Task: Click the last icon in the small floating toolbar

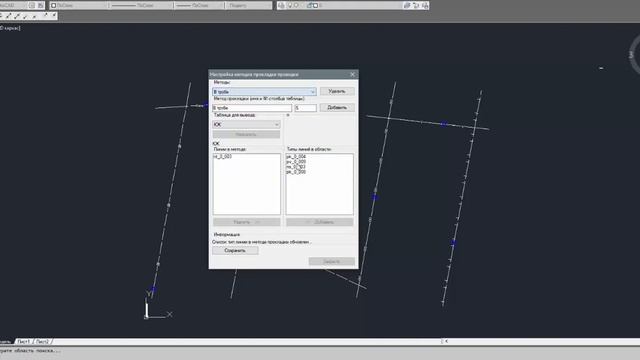Action: click(x=53, y=16)
